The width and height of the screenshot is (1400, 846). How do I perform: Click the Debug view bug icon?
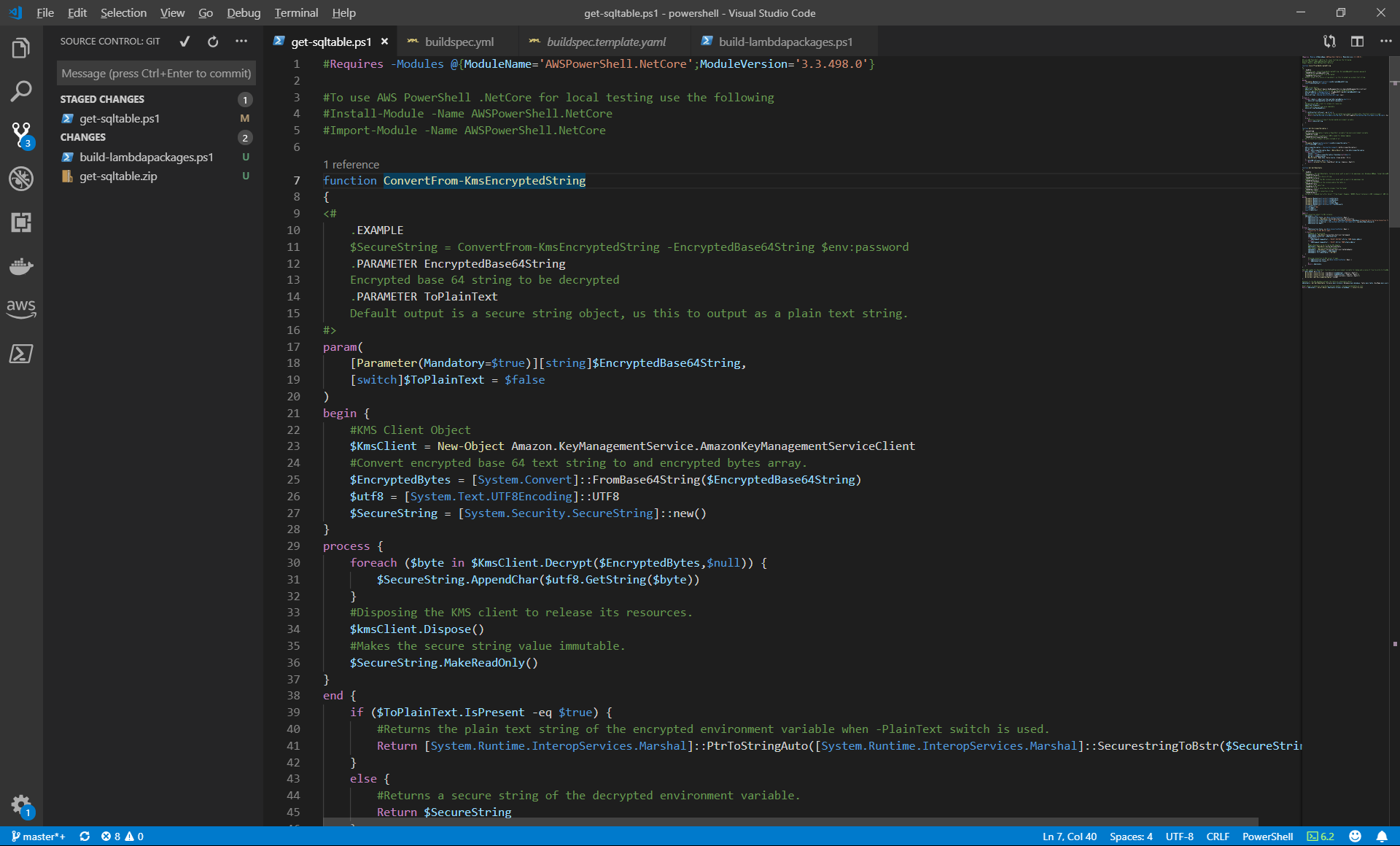21,179
